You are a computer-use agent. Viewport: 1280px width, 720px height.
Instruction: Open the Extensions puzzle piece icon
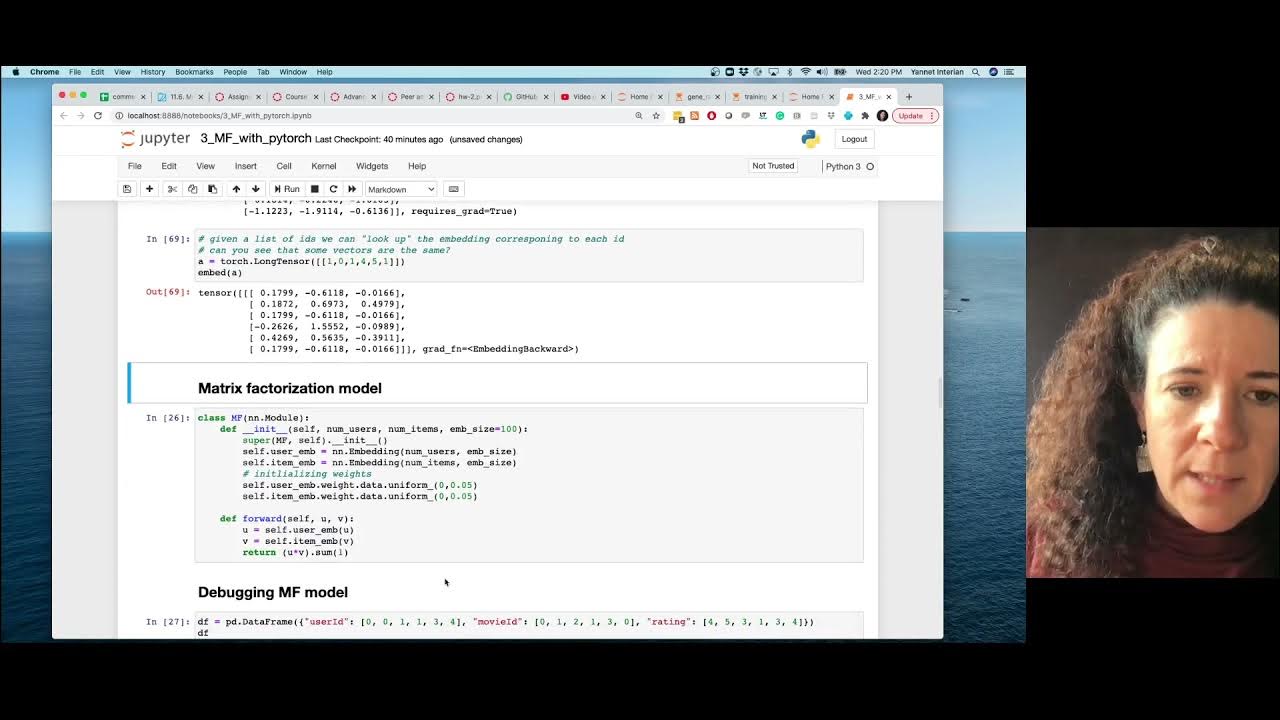click(865, 116)
